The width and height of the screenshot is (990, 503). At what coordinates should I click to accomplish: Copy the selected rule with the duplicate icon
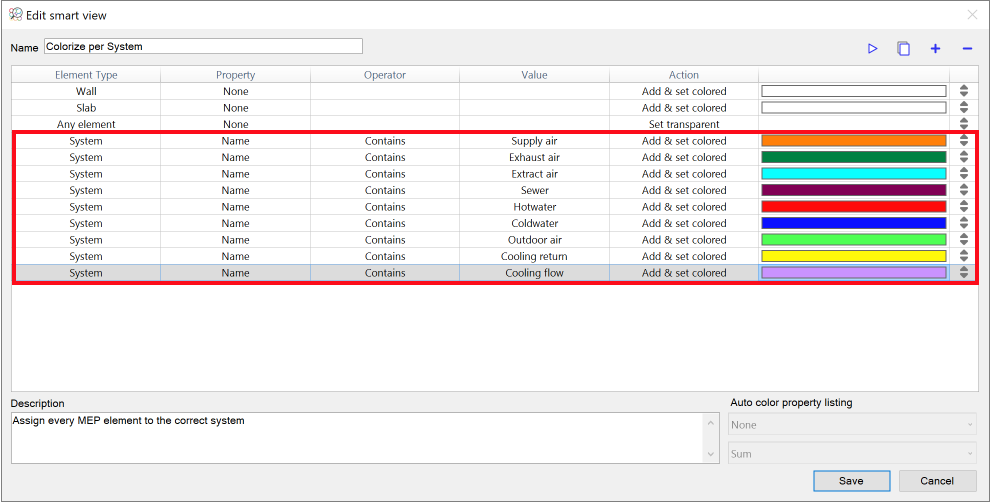tap(904, 49)
